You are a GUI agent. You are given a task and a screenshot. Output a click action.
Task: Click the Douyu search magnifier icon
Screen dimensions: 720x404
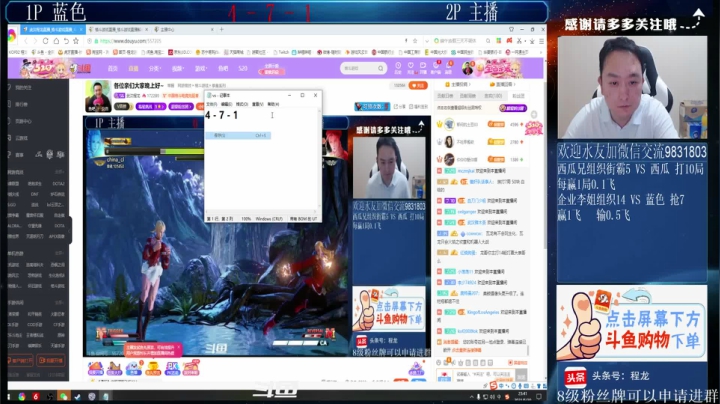coord(380,68)
